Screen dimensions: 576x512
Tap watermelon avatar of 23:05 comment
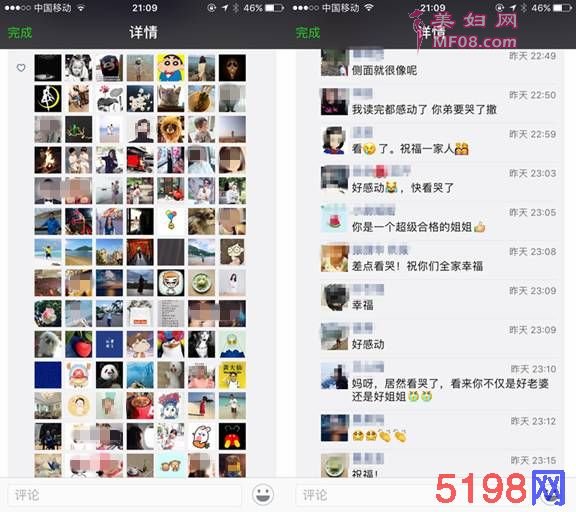(334, 219)
